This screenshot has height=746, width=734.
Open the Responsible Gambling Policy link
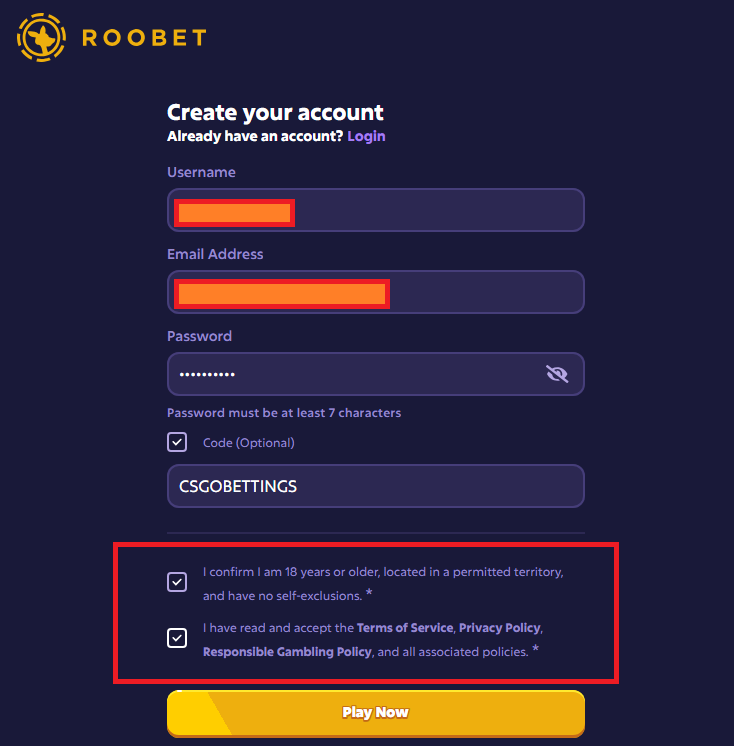(x=287, y=652)
